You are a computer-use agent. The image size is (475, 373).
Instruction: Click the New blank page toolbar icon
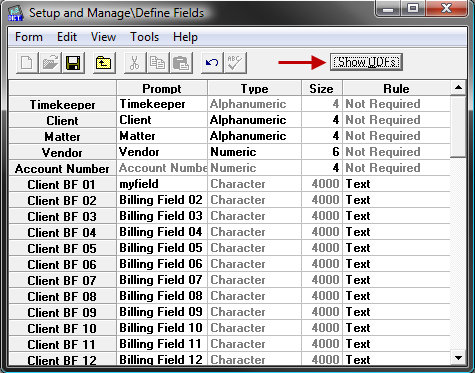tap(27, 63)
